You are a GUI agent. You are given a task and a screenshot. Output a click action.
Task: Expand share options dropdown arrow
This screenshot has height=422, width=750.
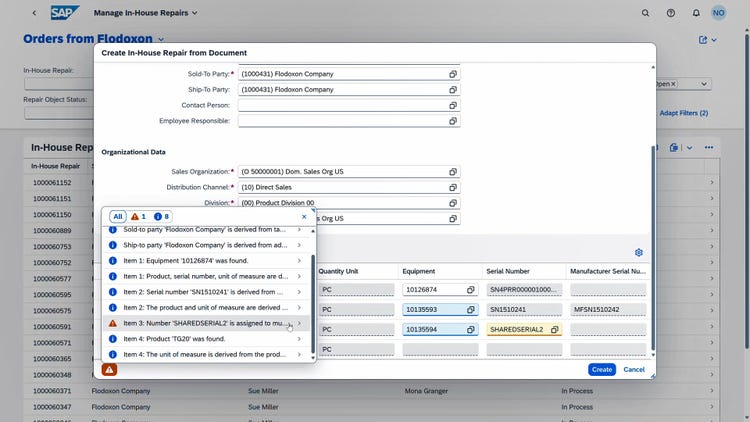point(714,40)
